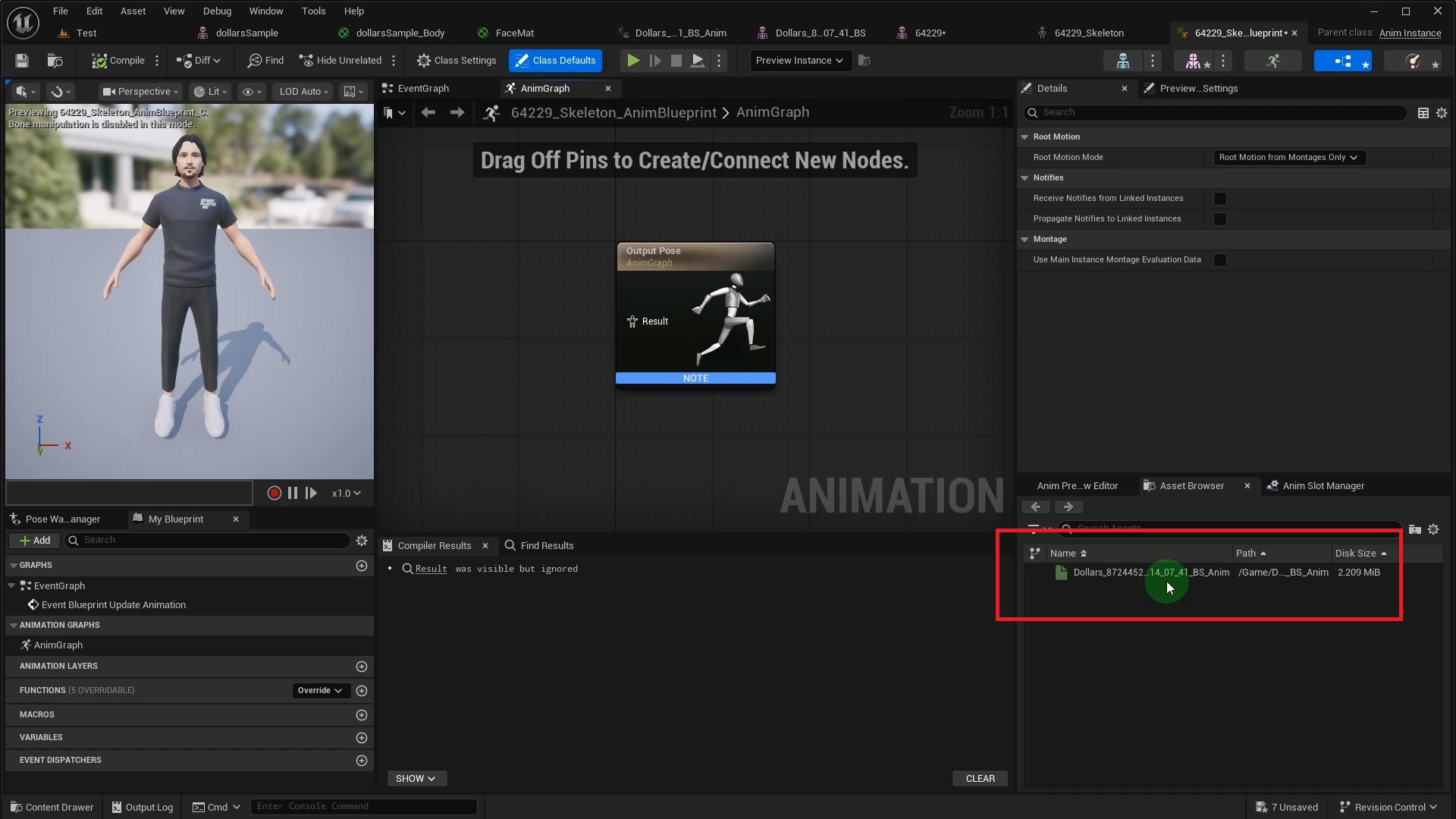The height and width of the screenshot is (819, 1456).
Task: Click the Class Defaults button
Action: [555, 60]
